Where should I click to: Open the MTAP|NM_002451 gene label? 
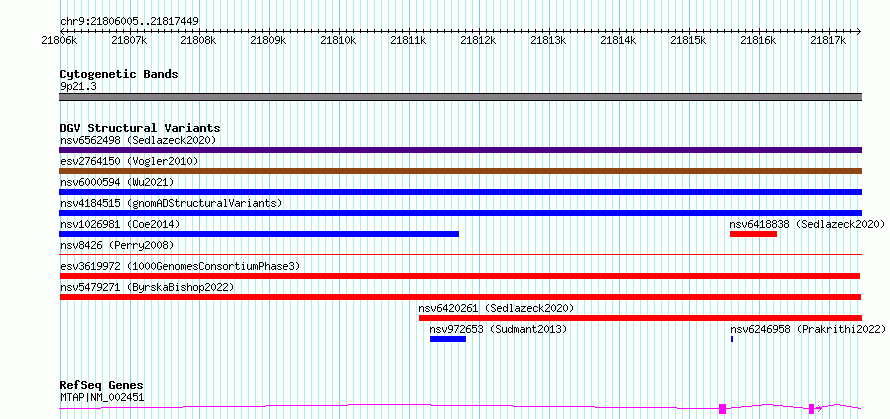coord(102,397)
